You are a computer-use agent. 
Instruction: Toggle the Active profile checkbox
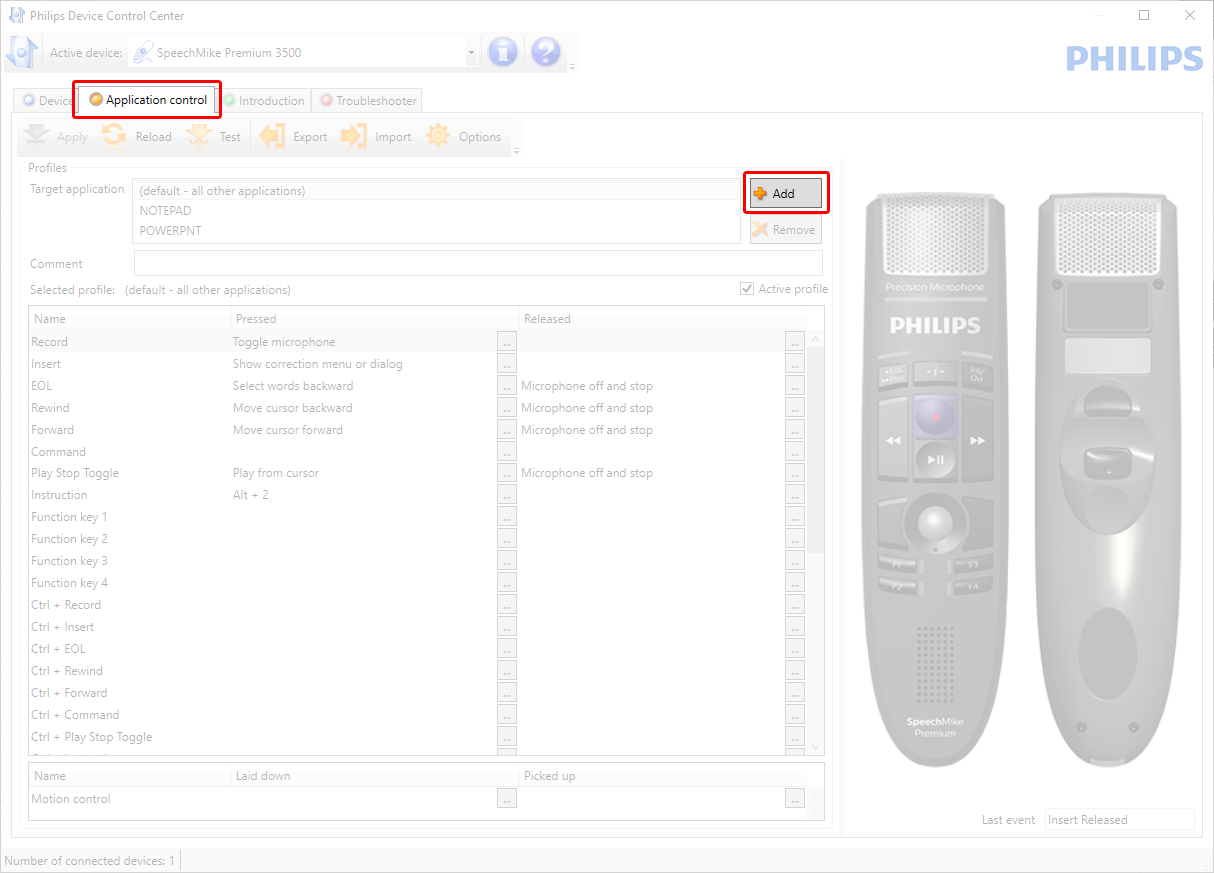pyautogui.click(x=746, y=289)
